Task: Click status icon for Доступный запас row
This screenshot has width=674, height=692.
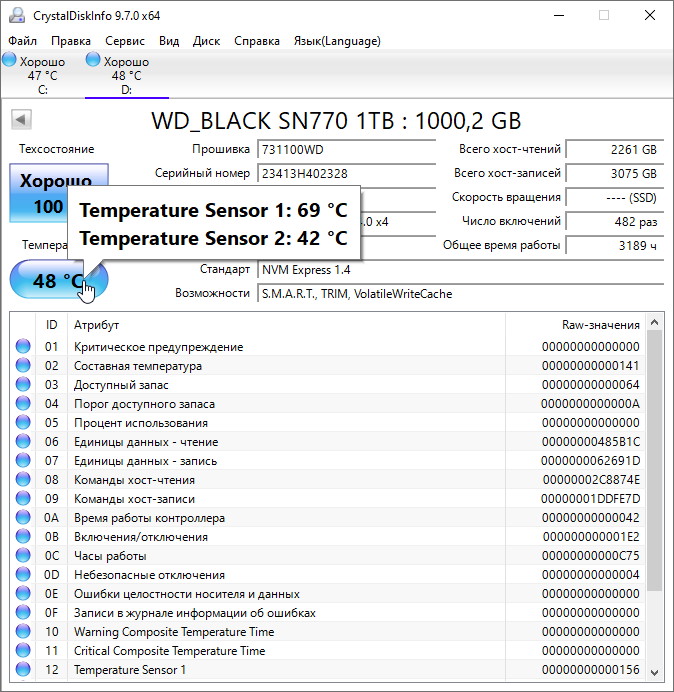Action: tap(23, 384)
